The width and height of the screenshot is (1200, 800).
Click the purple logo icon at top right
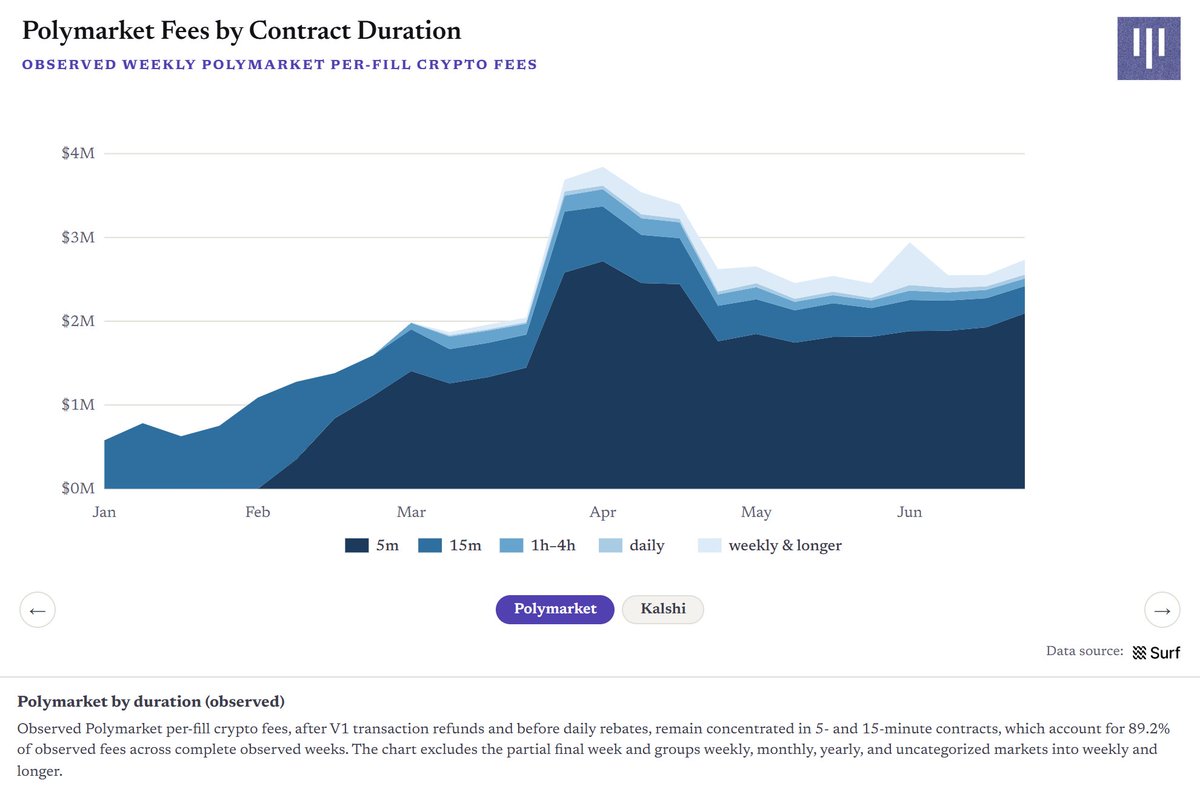1148,48
